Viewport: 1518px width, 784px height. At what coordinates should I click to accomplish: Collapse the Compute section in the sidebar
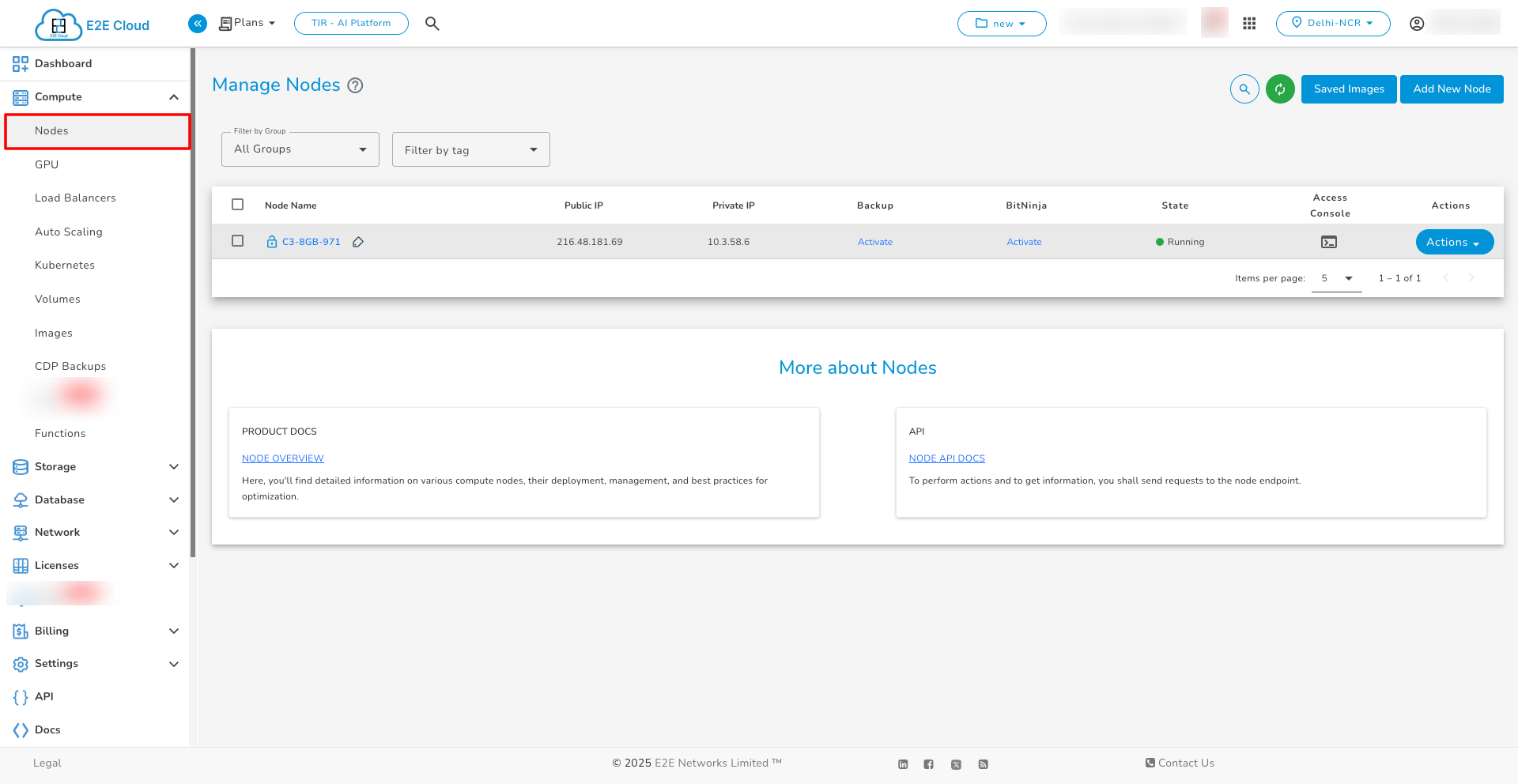click(173, 96)
